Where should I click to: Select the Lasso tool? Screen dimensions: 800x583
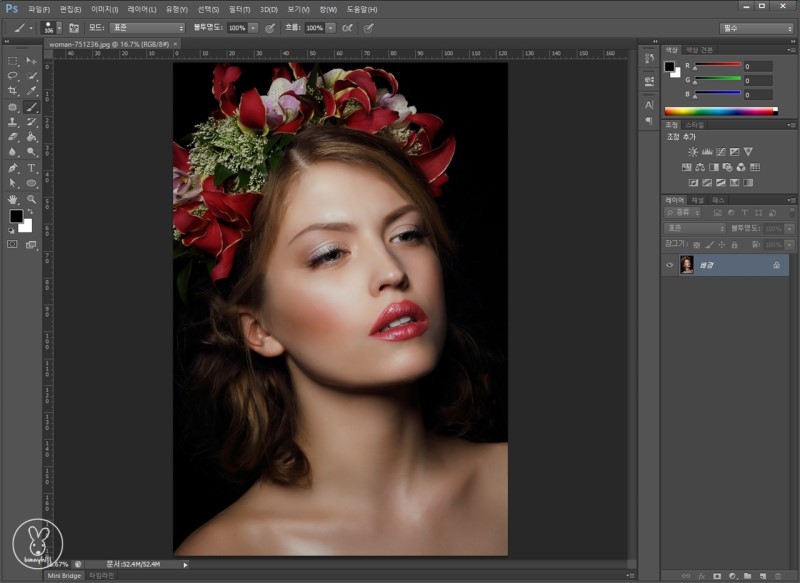13,75
